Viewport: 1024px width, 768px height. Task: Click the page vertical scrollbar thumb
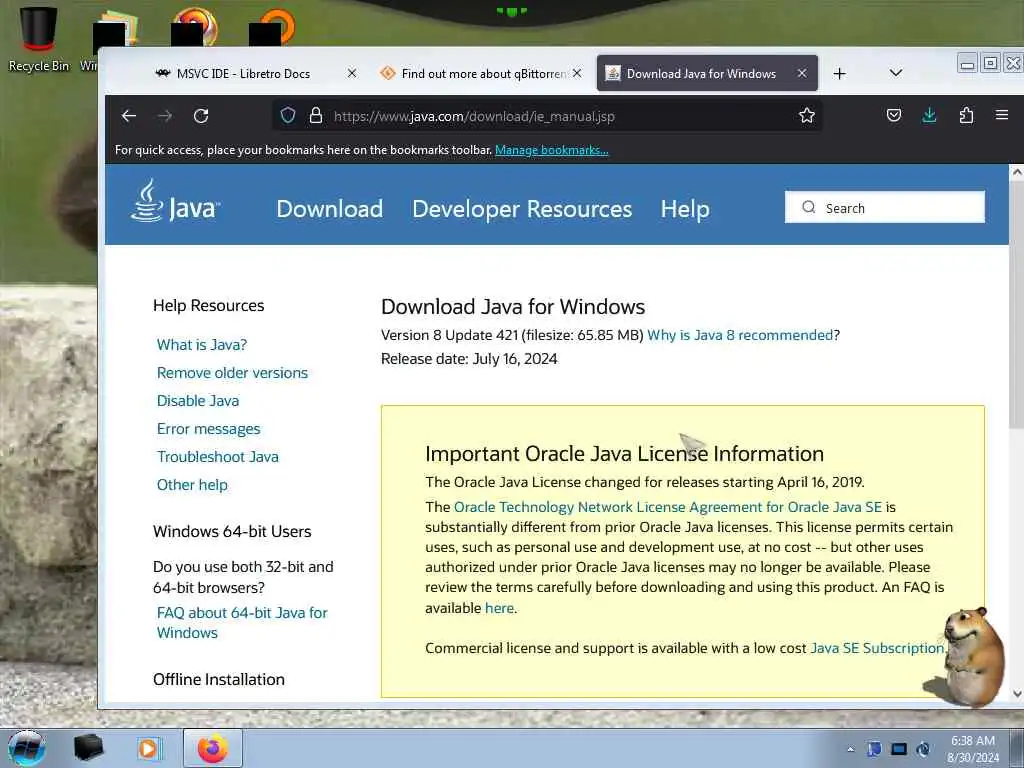[x=1016, y=306]
